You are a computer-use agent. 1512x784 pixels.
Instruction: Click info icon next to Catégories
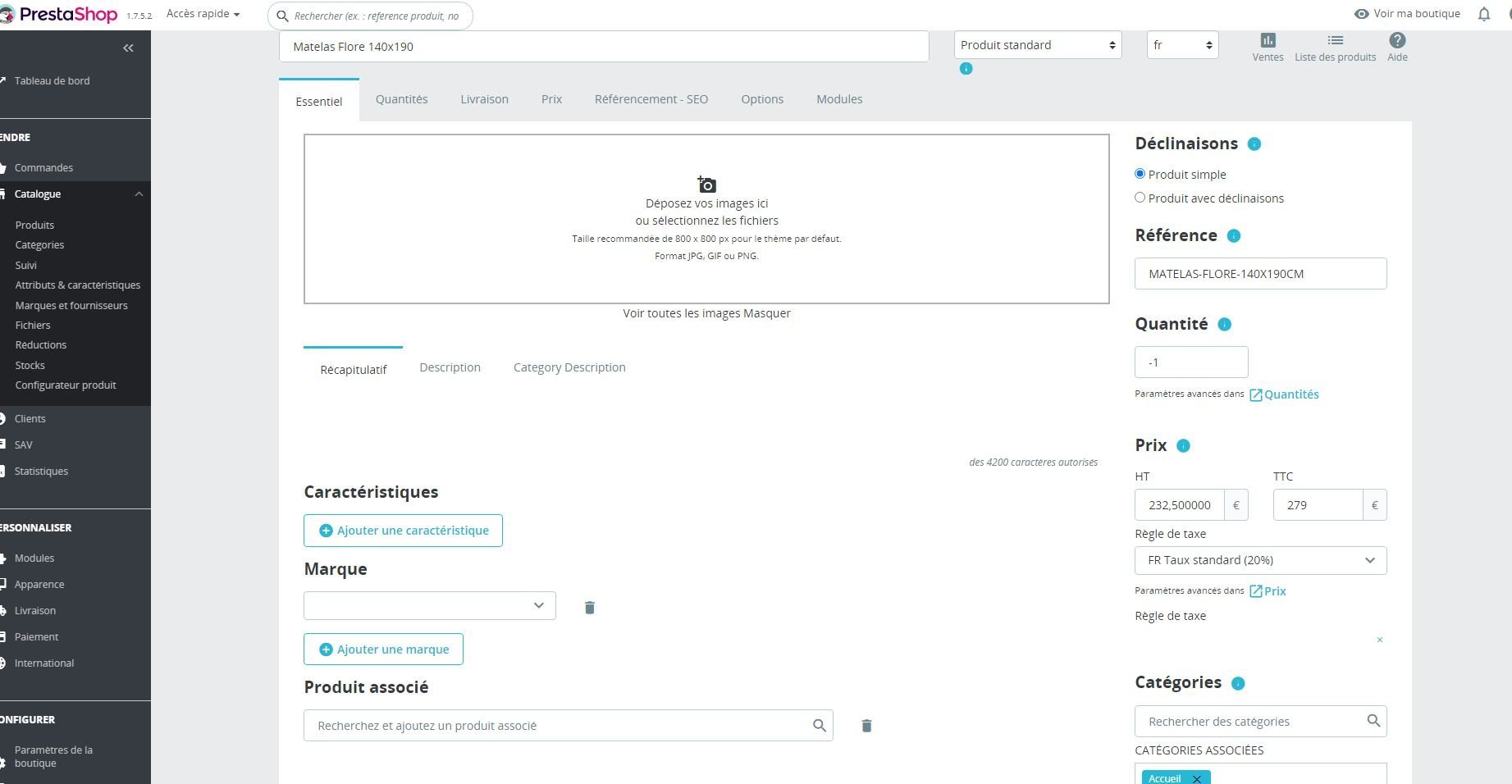[x=1238, y=684]
